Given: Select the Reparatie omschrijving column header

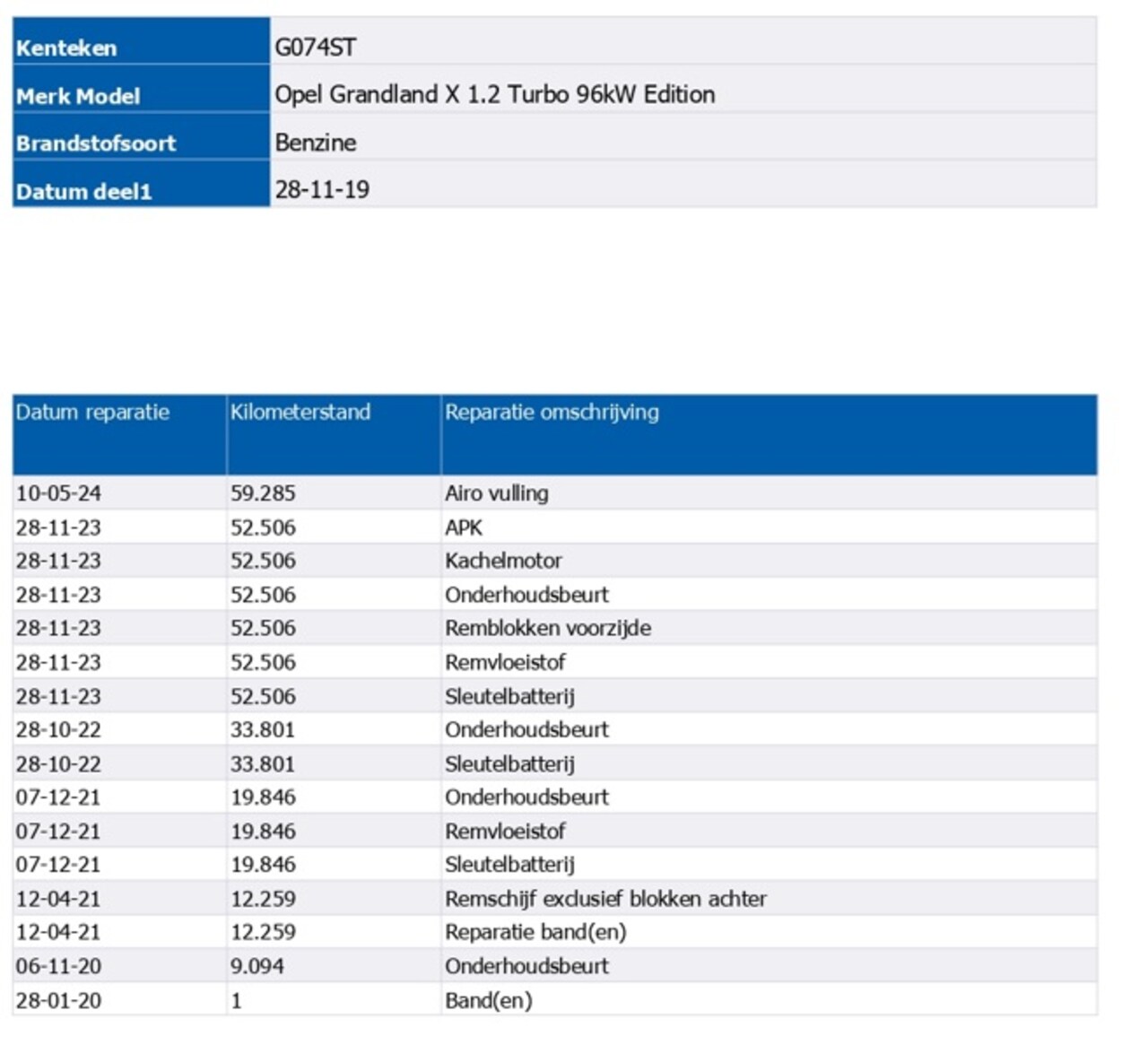Looking at the screenshot, I should tap(552, 413).
